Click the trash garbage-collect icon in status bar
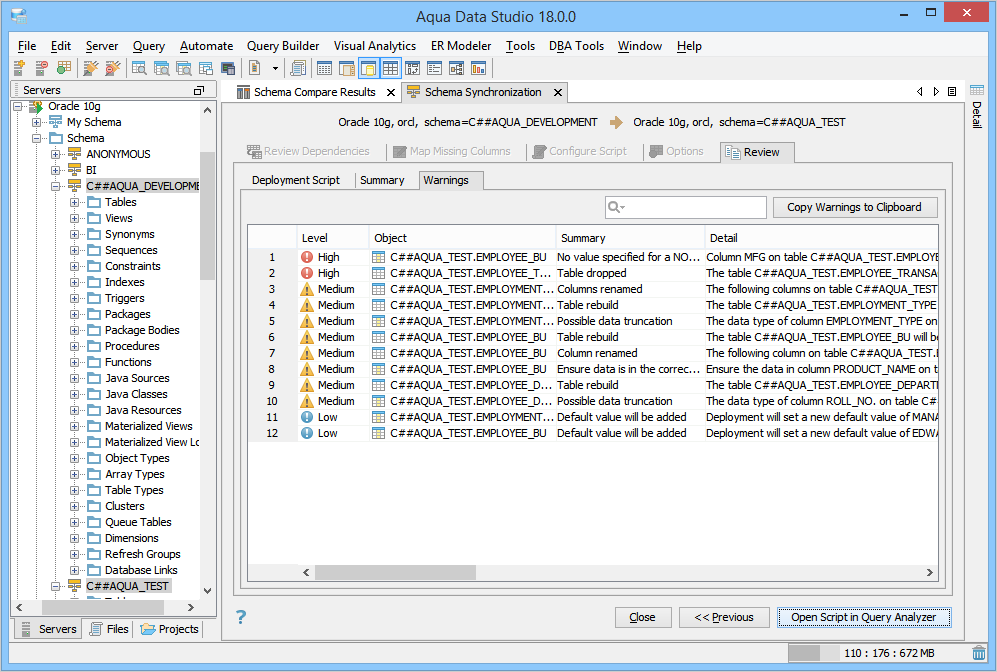This screenshot has width=997, height=672. (979, 653)
